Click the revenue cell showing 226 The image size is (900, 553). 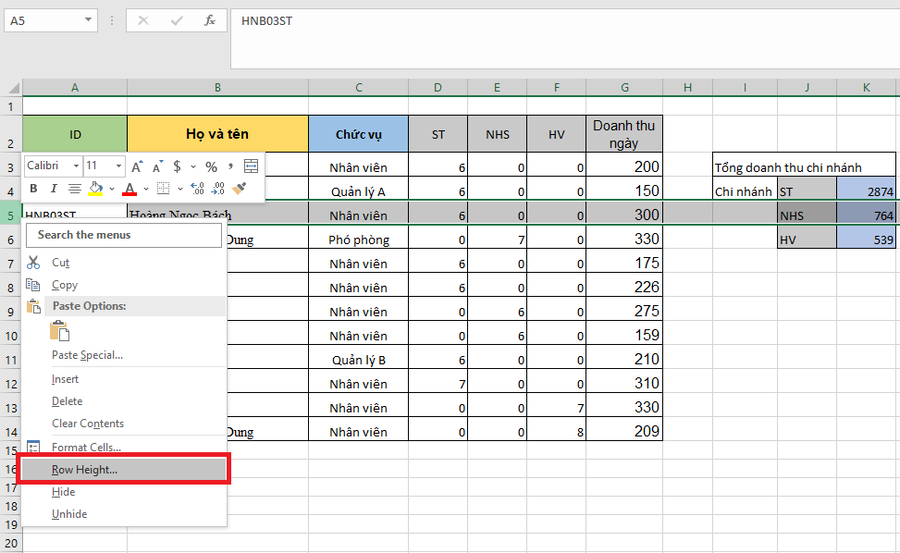coord(624,287)
